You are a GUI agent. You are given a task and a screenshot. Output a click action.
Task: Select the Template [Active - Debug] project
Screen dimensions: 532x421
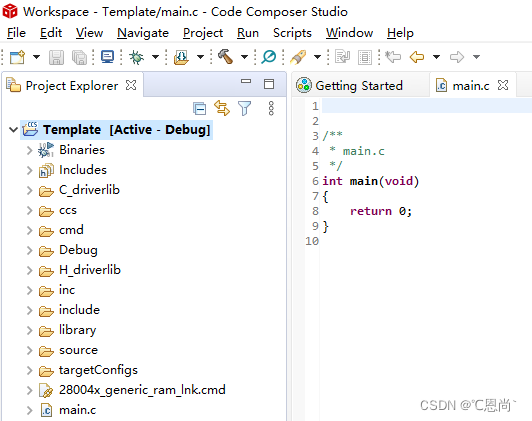(117, 130)
